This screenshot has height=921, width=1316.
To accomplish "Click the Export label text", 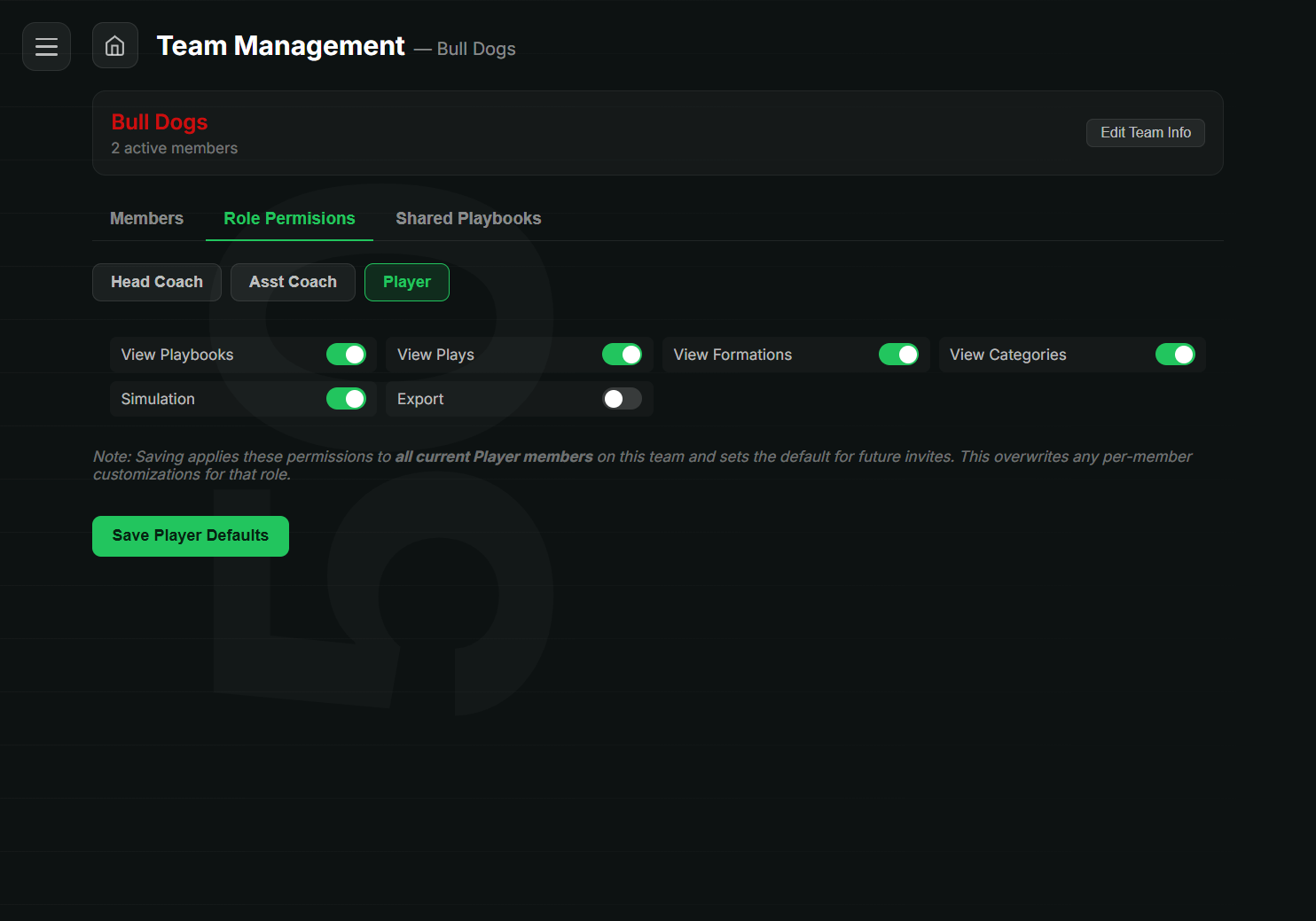I will [420, 399].
